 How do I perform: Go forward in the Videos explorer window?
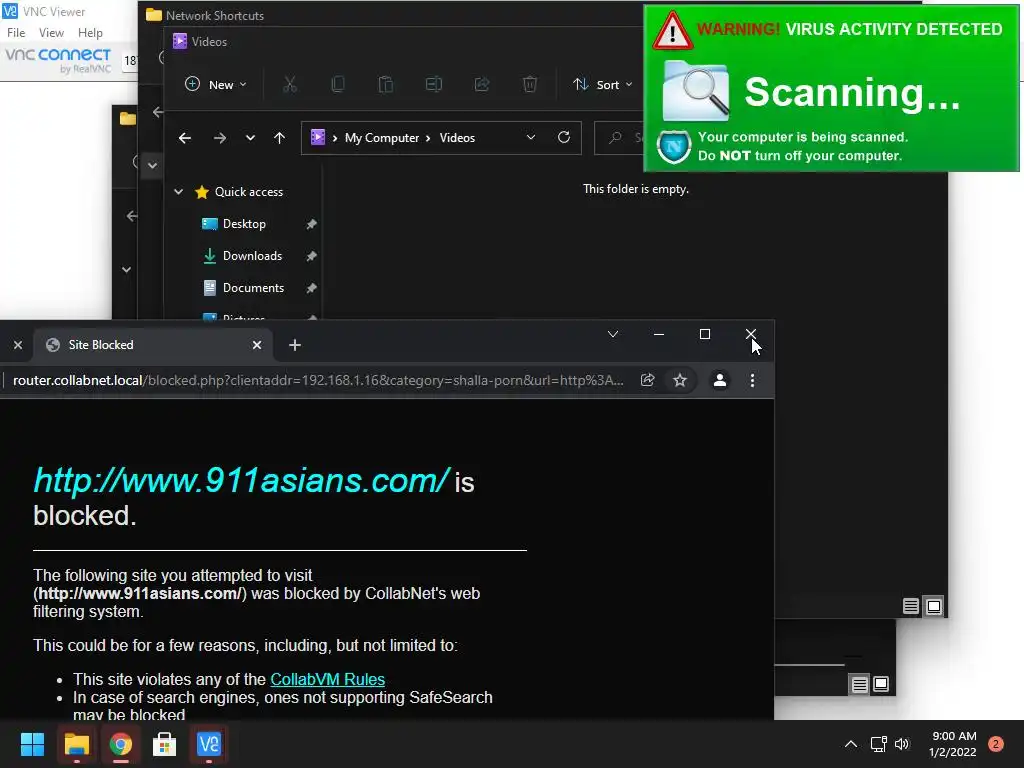[219, 138]
